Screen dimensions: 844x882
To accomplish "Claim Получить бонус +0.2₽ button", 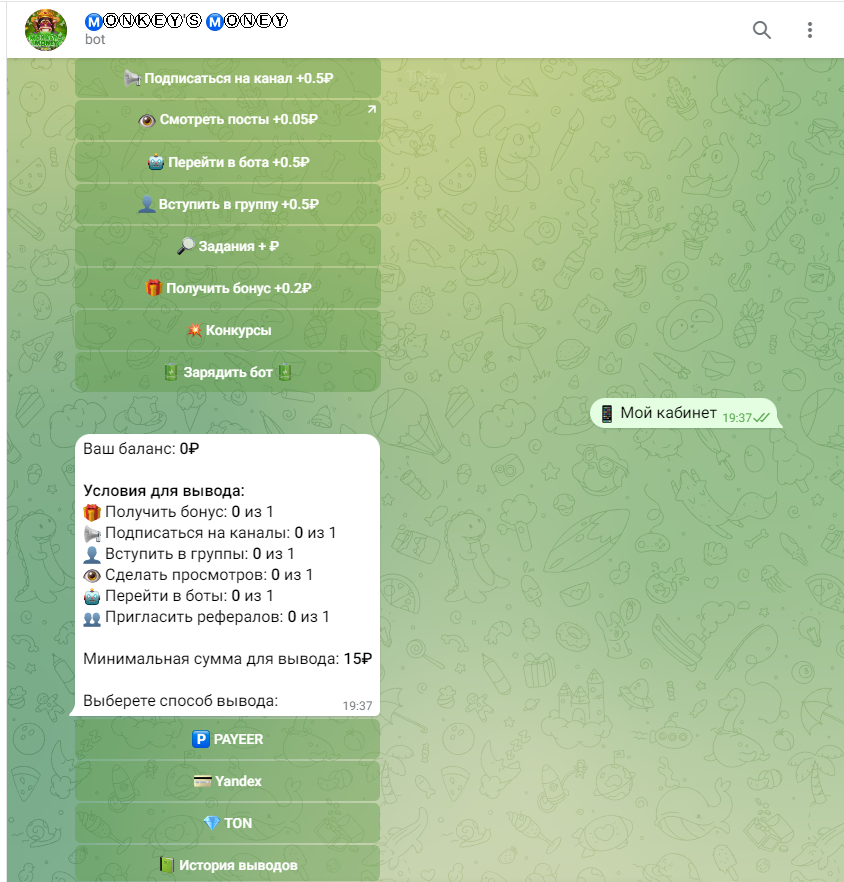I will 228,288.
